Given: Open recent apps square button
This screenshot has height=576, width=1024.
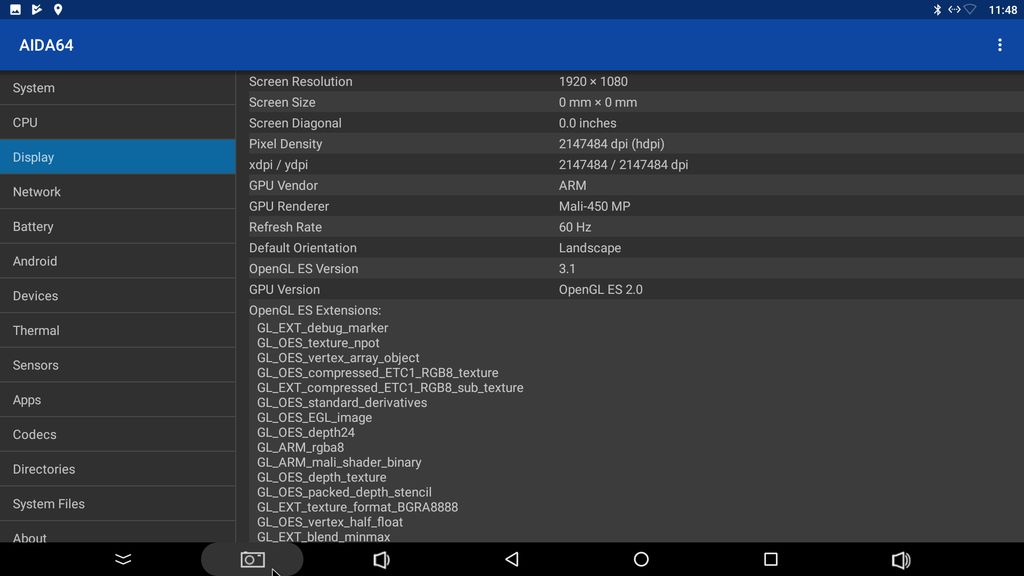Looking at the screenshot, I should [x=770, y=560].
